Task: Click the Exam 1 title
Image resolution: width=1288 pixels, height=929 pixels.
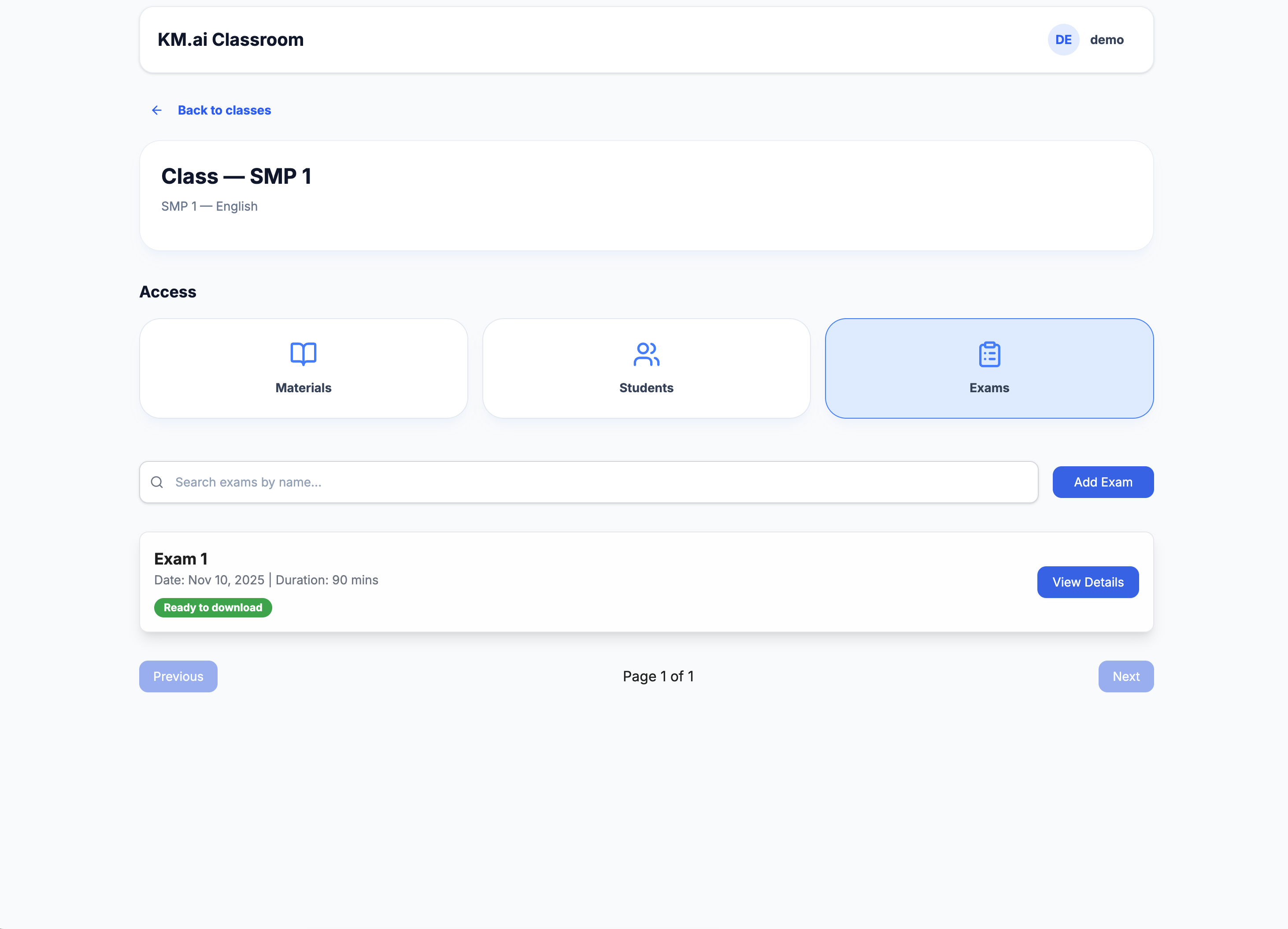Action: [181, 558]
